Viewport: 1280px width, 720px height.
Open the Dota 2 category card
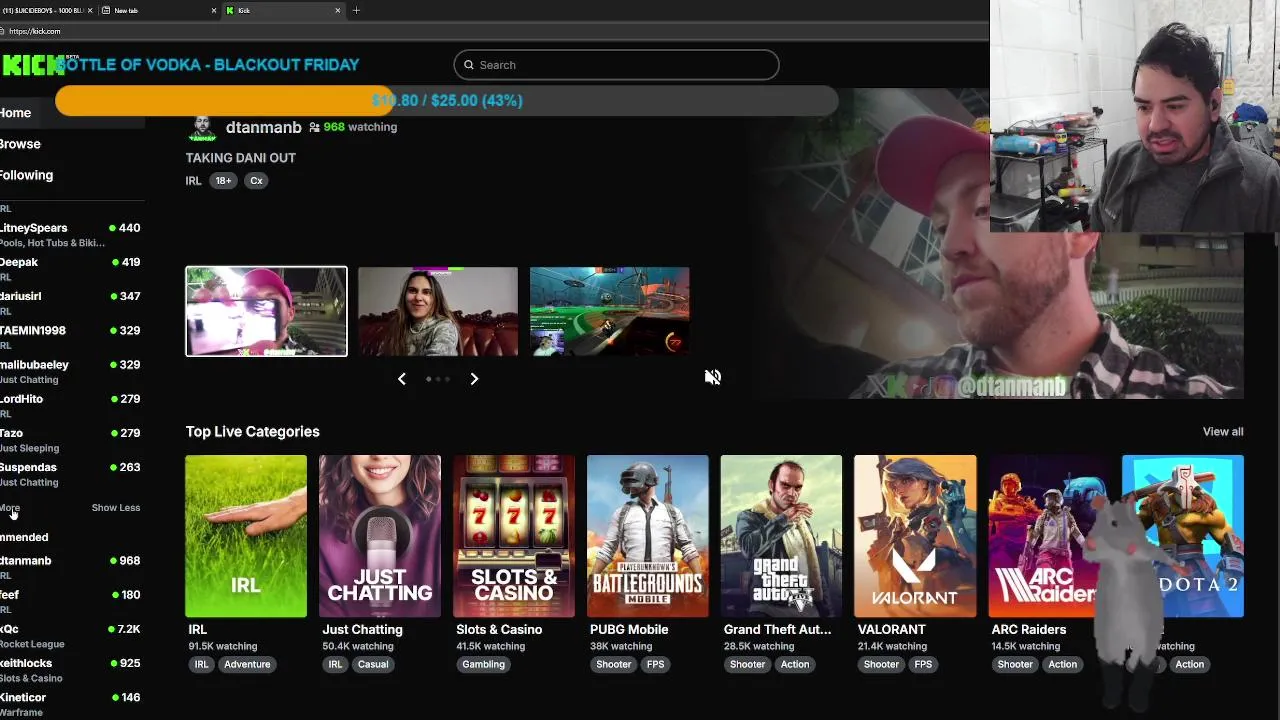point(1183,536)
